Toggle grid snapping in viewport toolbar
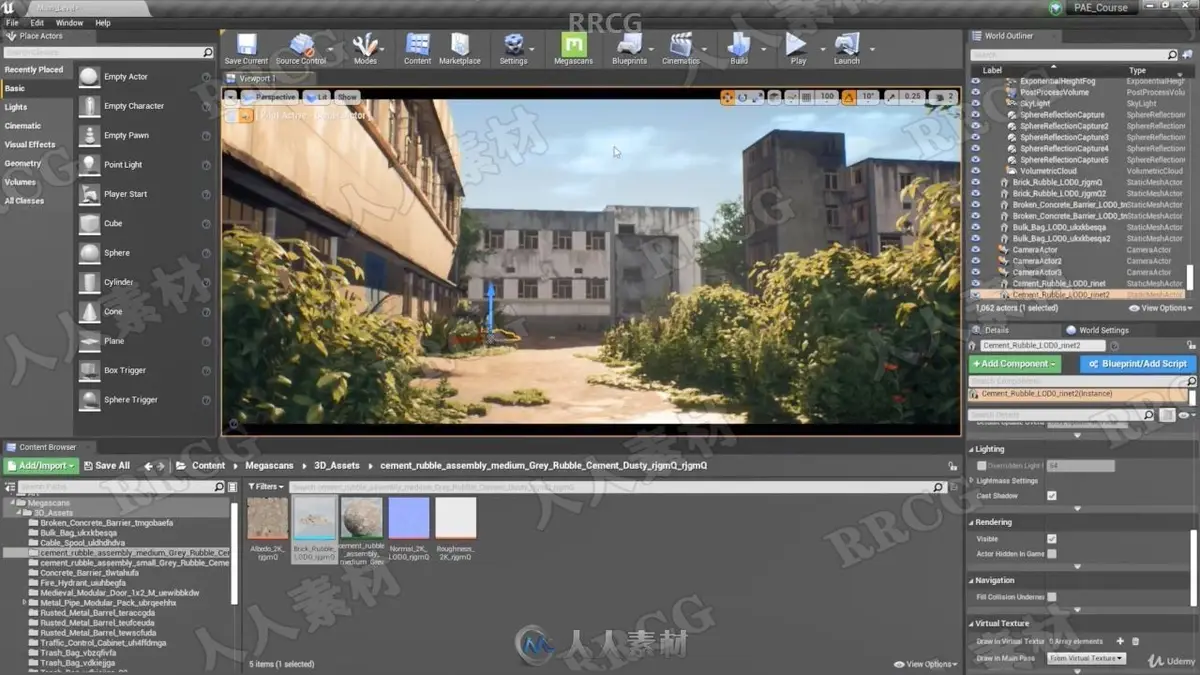The width and height of the screenshot is (1200, 675). (807, 97)
